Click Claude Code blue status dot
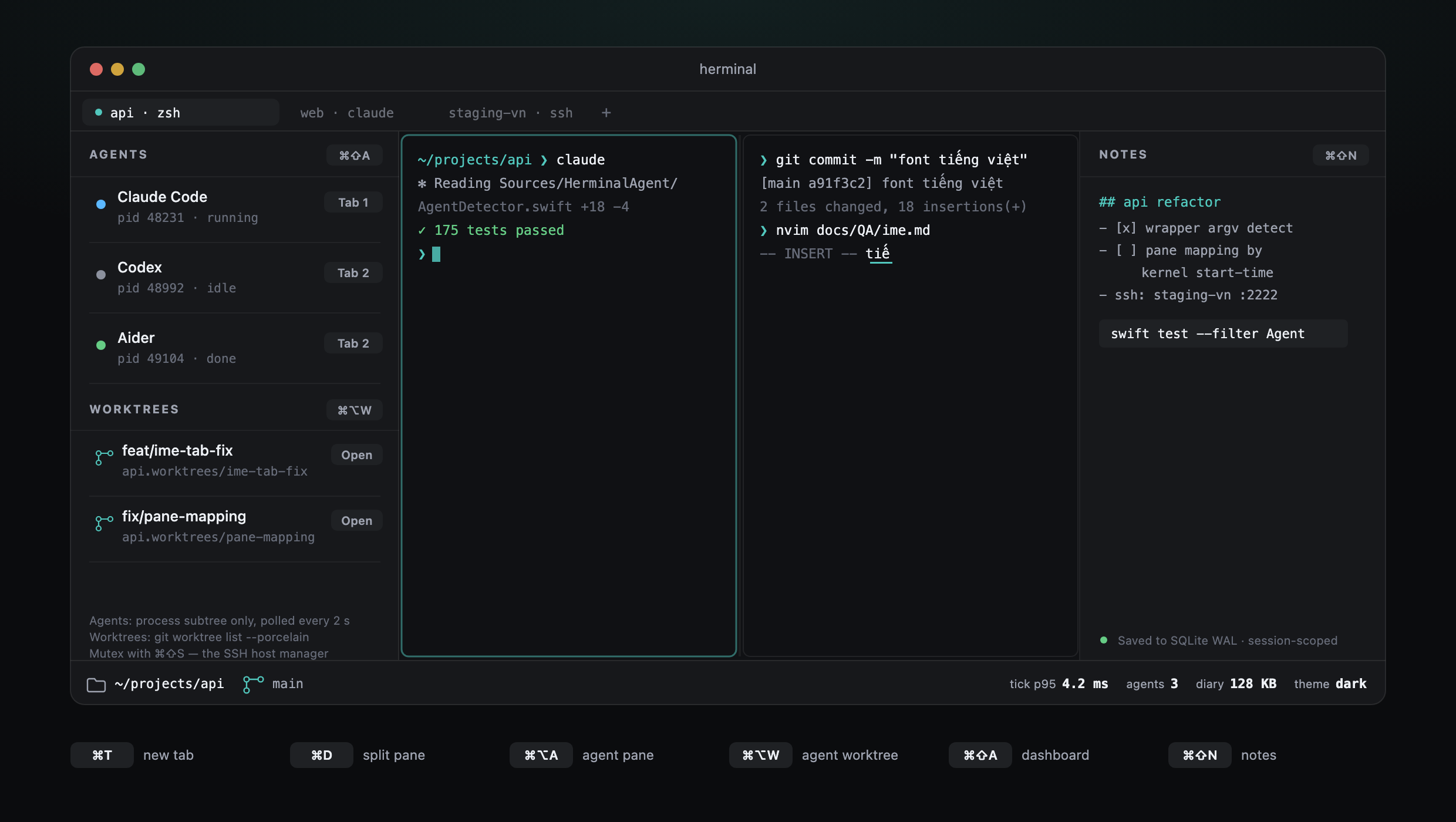Image resolution: width=1456 pixels, height=822 pixels. [x=101, y=204]
